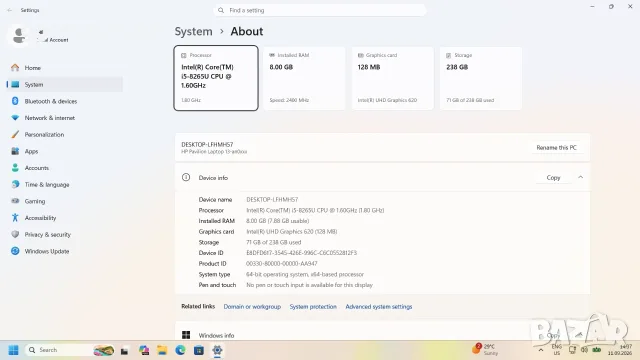Click the taskbar Search box
640x360 pixels.
tap(70, 350)
